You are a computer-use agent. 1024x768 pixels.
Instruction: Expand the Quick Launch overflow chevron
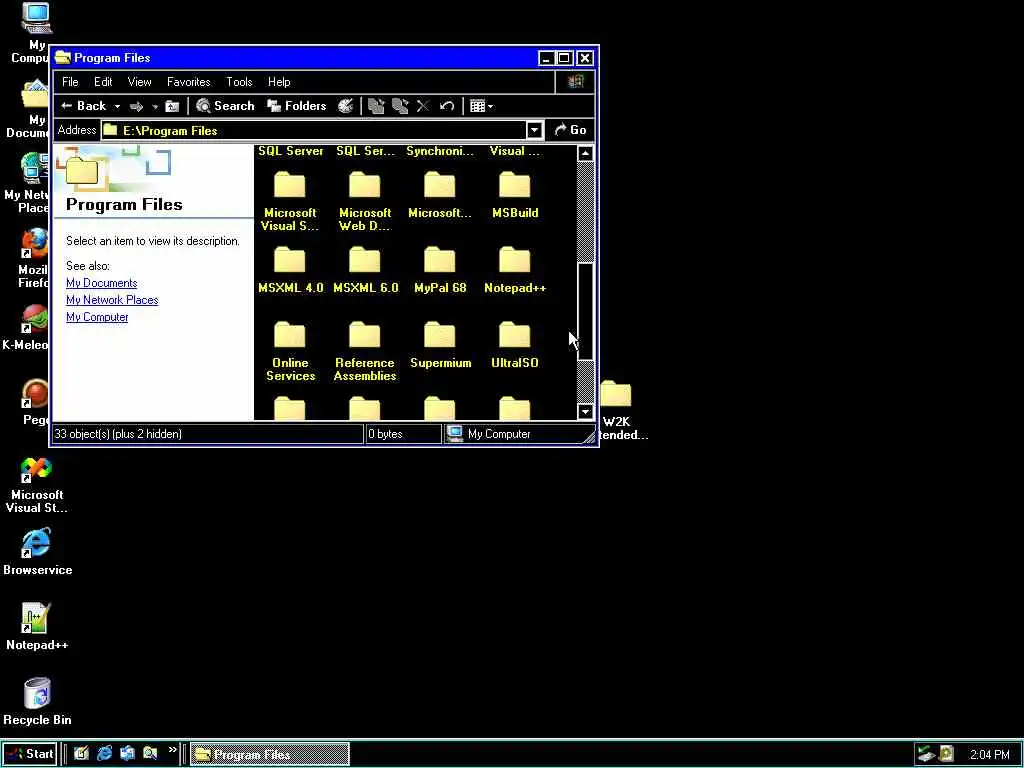pyautogui.click(x=172, y=750)
